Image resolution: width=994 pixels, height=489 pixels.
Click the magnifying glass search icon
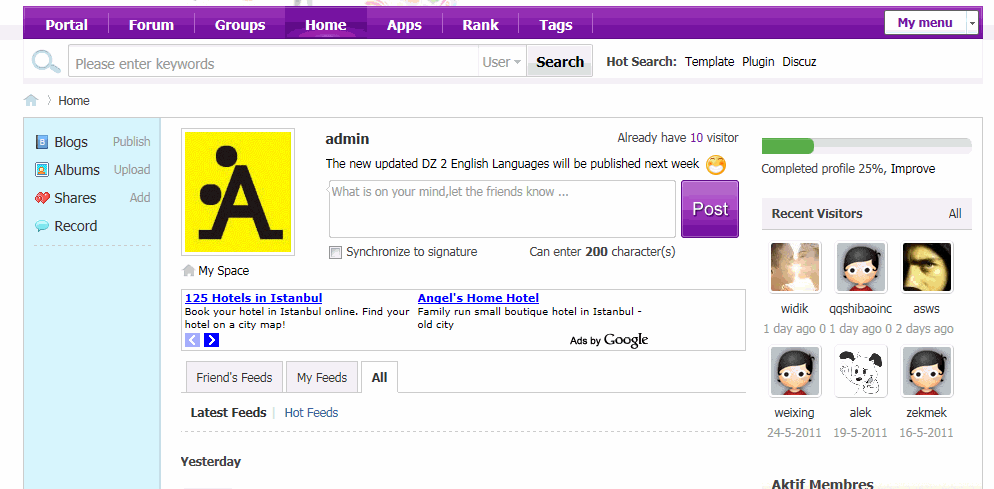[x=46, y=62]
